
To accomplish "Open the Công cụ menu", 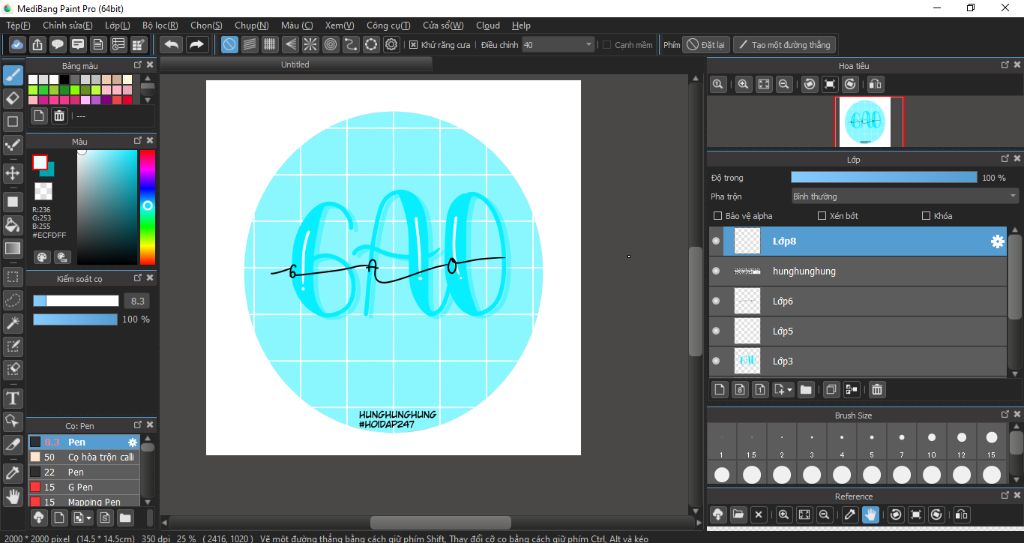I will click(388, 25).
